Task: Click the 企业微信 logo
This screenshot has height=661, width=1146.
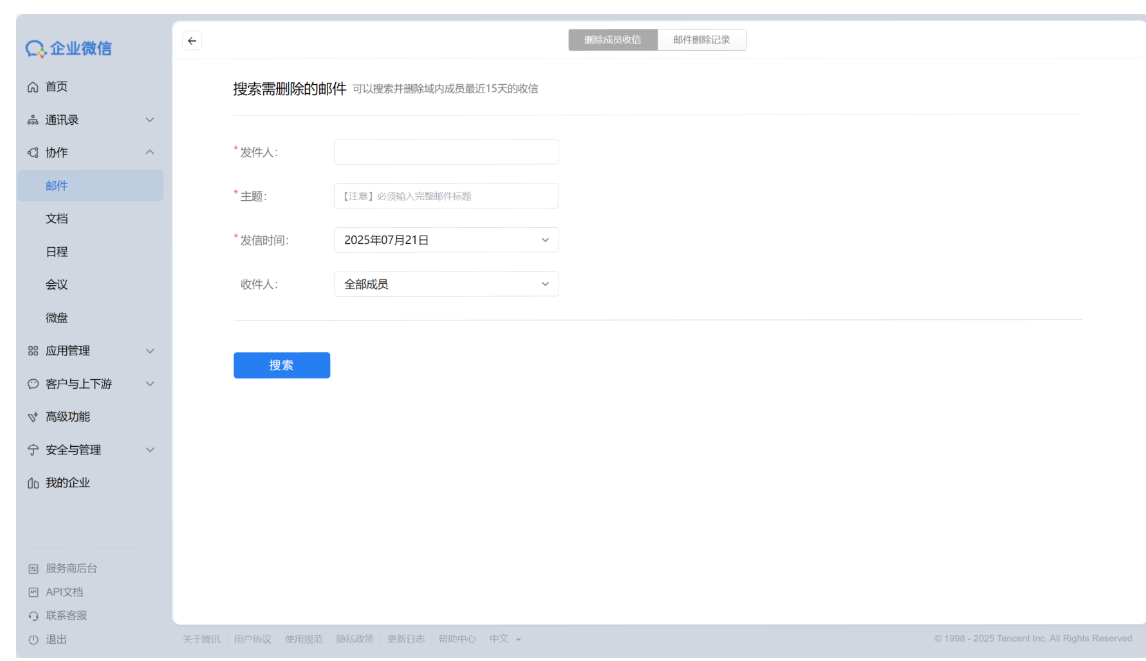Action: 69,48
